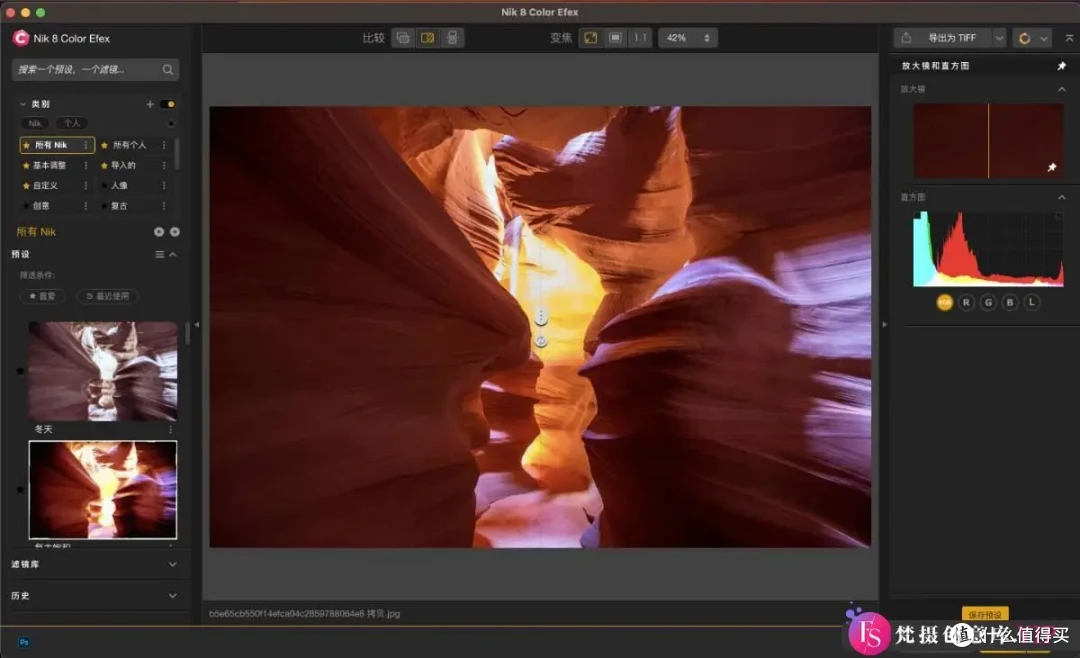Set zoom to 1:1

[x=641, y=38]
